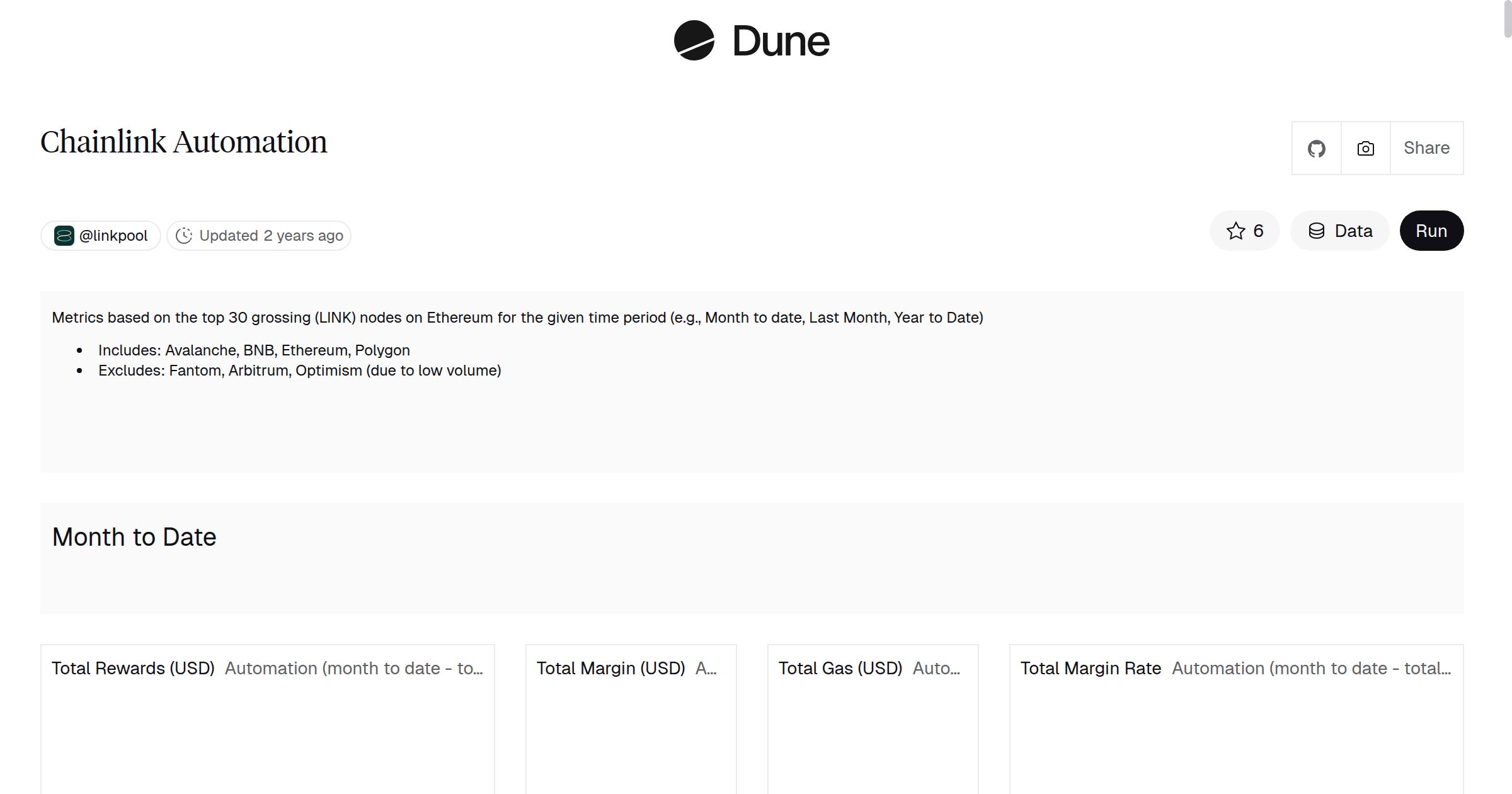Click the Dune logo
This screenshot has width=1512, height=794.
tap(753, 40)
